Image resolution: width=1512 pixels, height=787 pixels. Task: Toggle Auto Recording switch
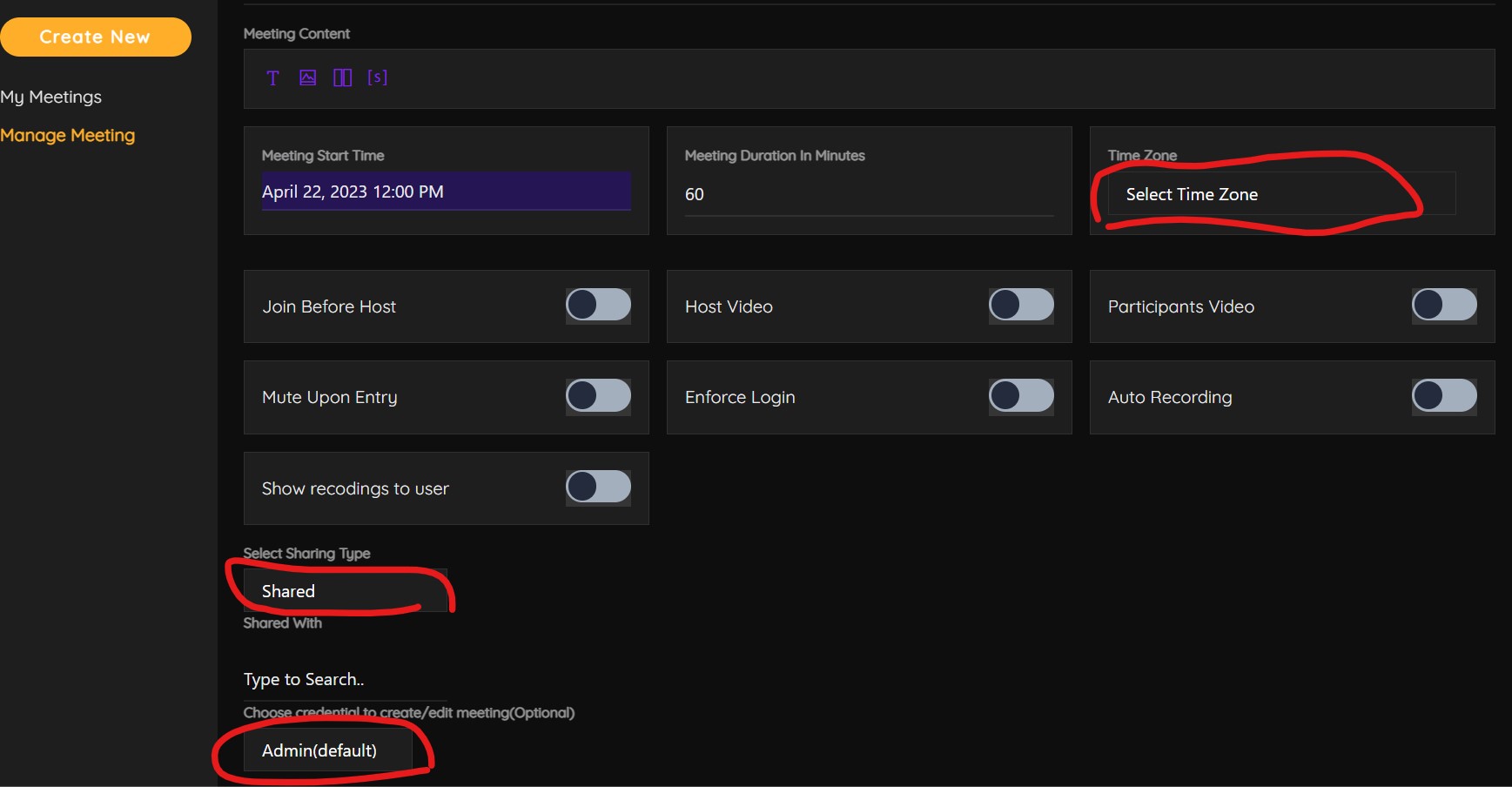click(x=1444, y=396)
